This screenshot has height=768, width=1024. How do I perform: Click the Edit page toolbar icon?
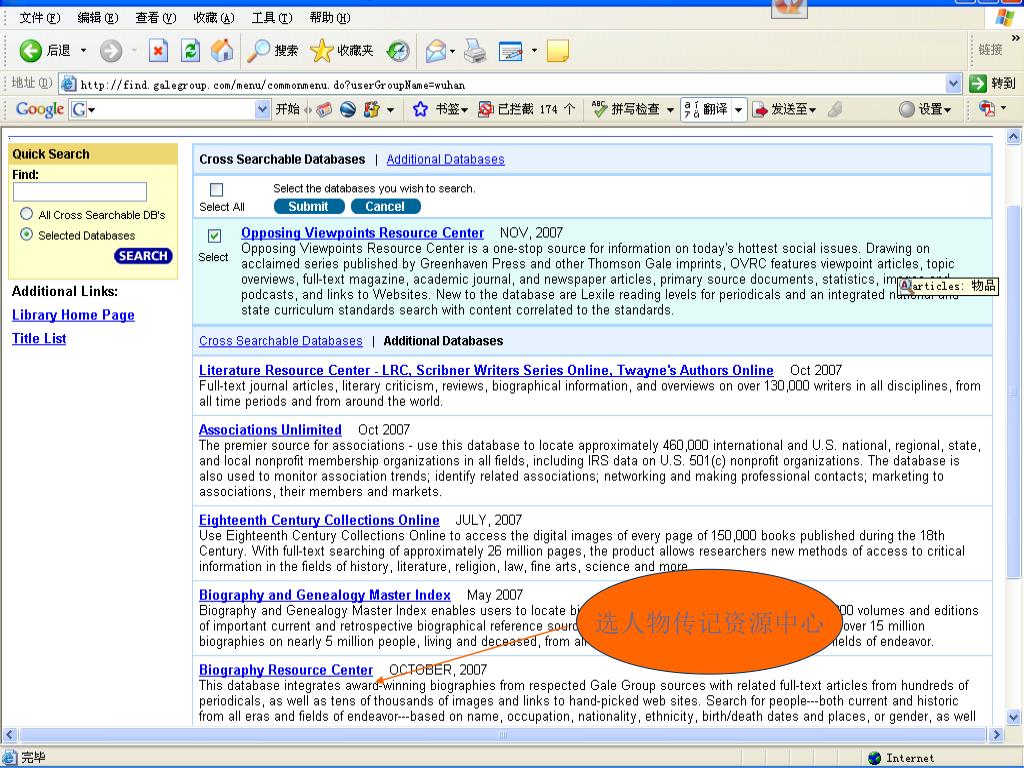coord(511,50)
